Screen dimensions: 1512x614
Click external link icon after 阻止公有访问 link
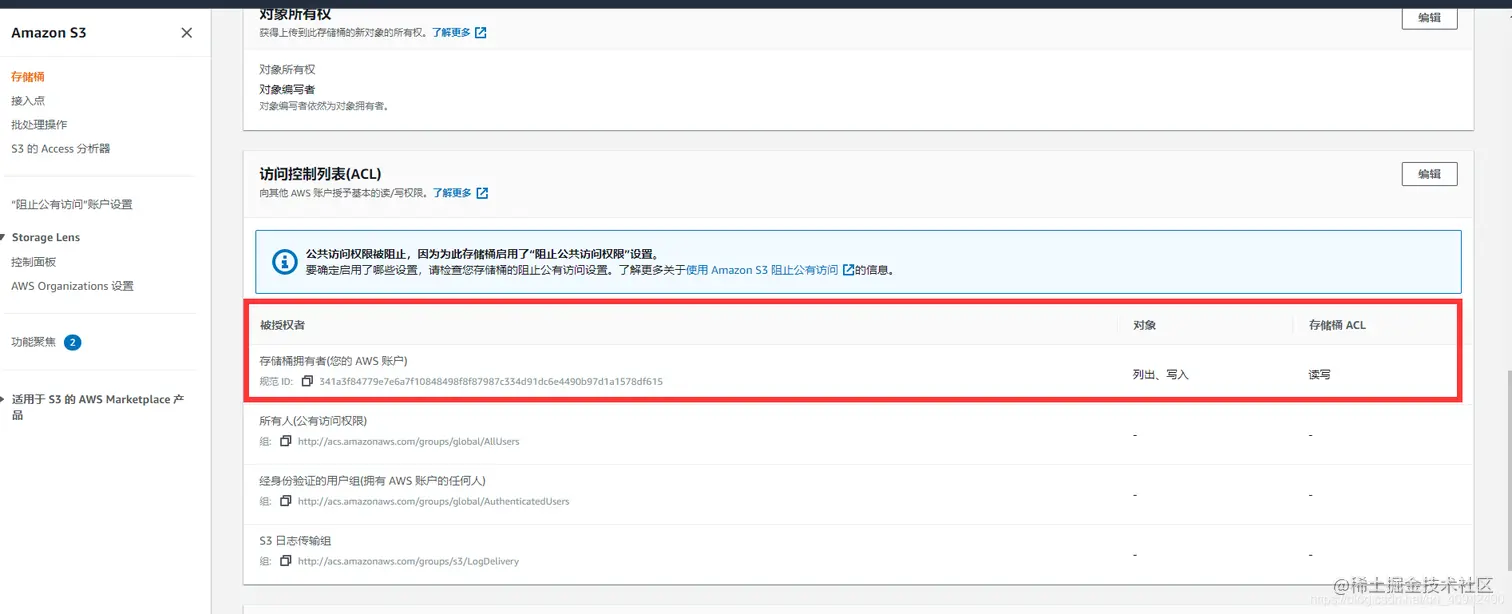tap(849, 270)
